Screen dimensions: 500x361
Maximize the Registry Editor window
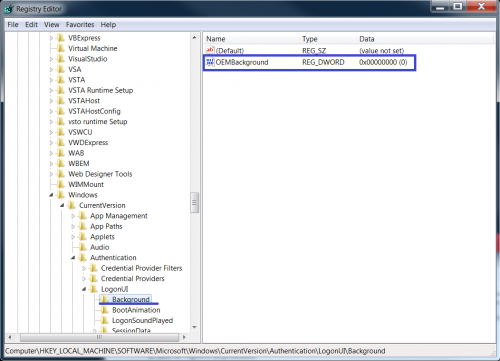pos(458,6)
